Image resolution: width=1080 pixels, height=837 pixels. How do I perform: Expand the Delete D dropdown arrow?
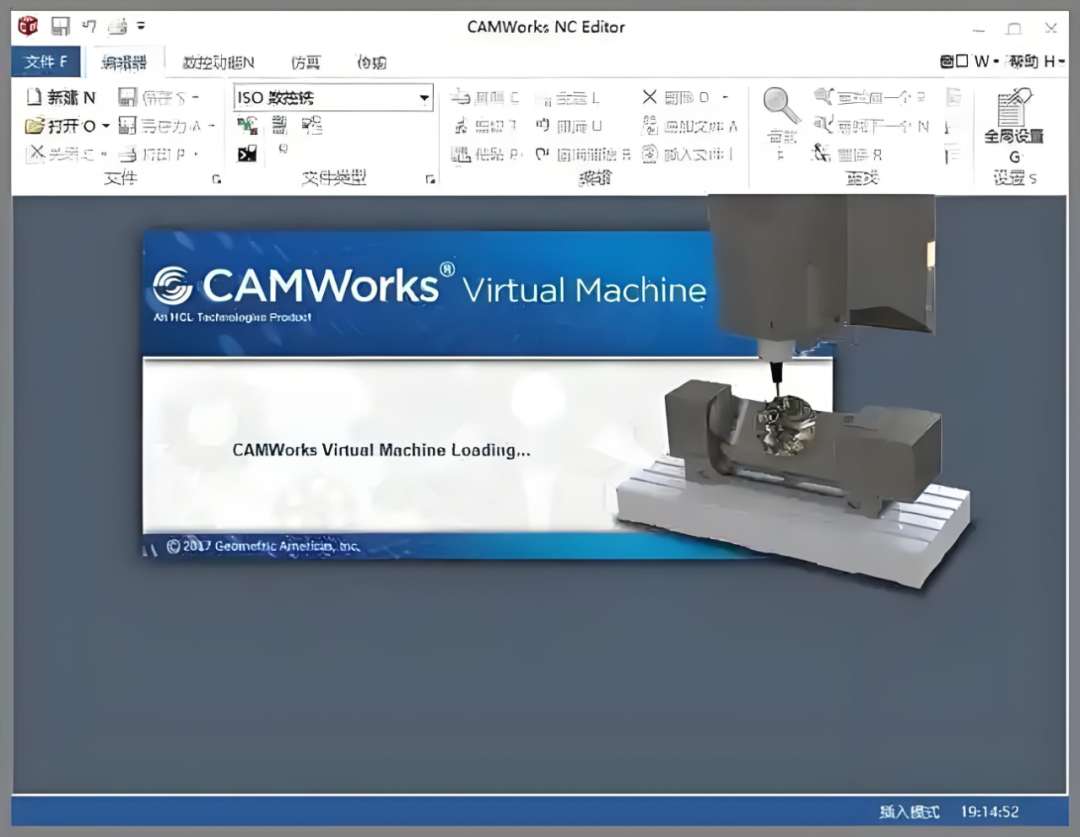[x=725, y=97]
